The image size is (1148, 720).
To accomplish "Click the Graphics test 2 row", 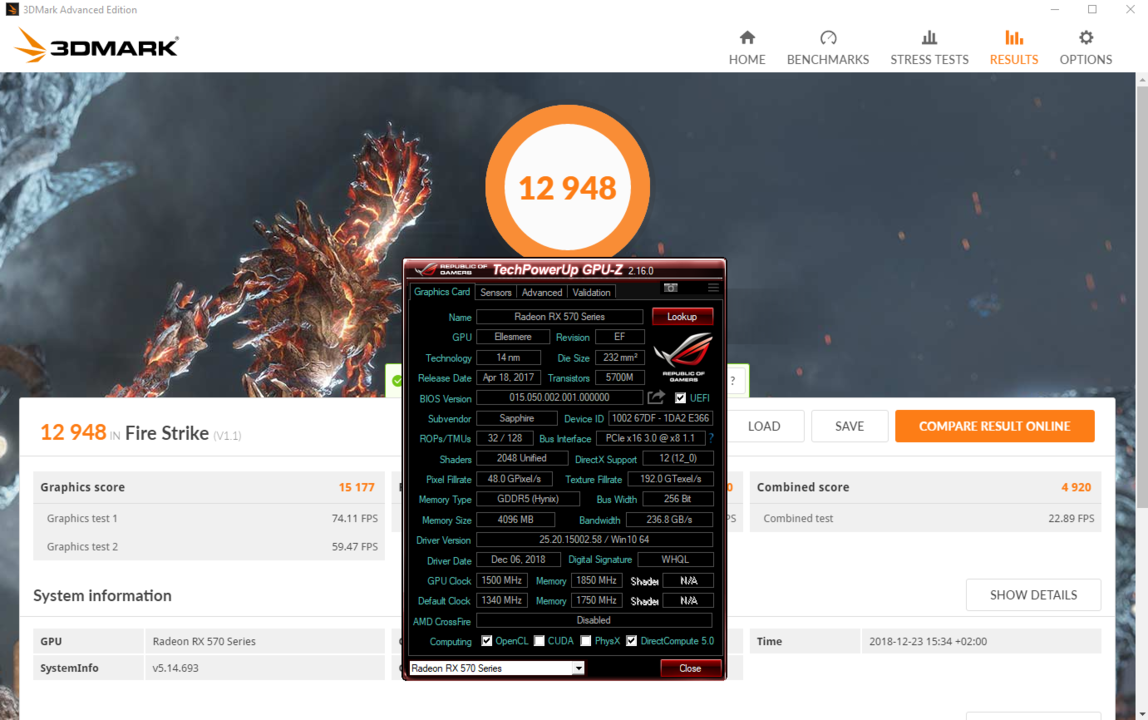I will coord(209,546).
